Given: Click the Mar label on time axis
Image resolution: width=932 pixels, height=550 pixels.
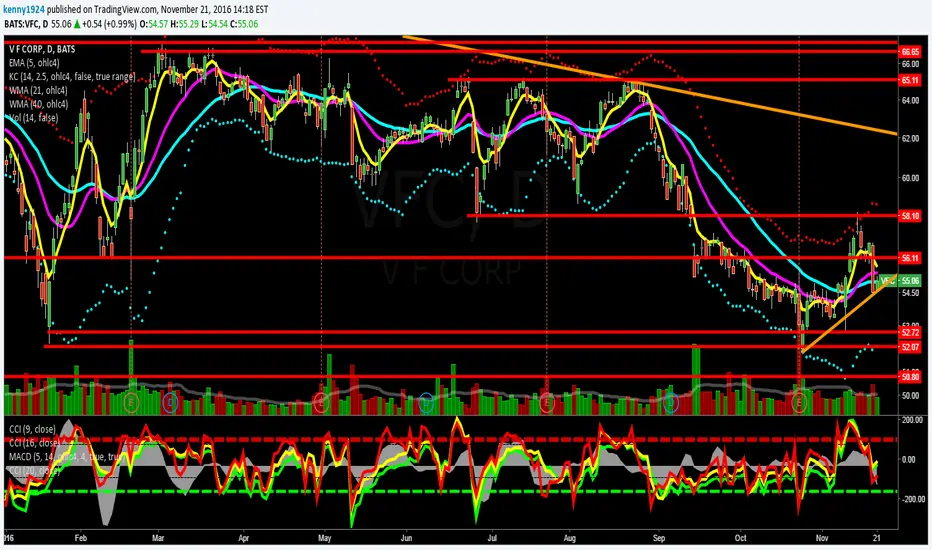Looking at the screenshot, I should 158,538.
